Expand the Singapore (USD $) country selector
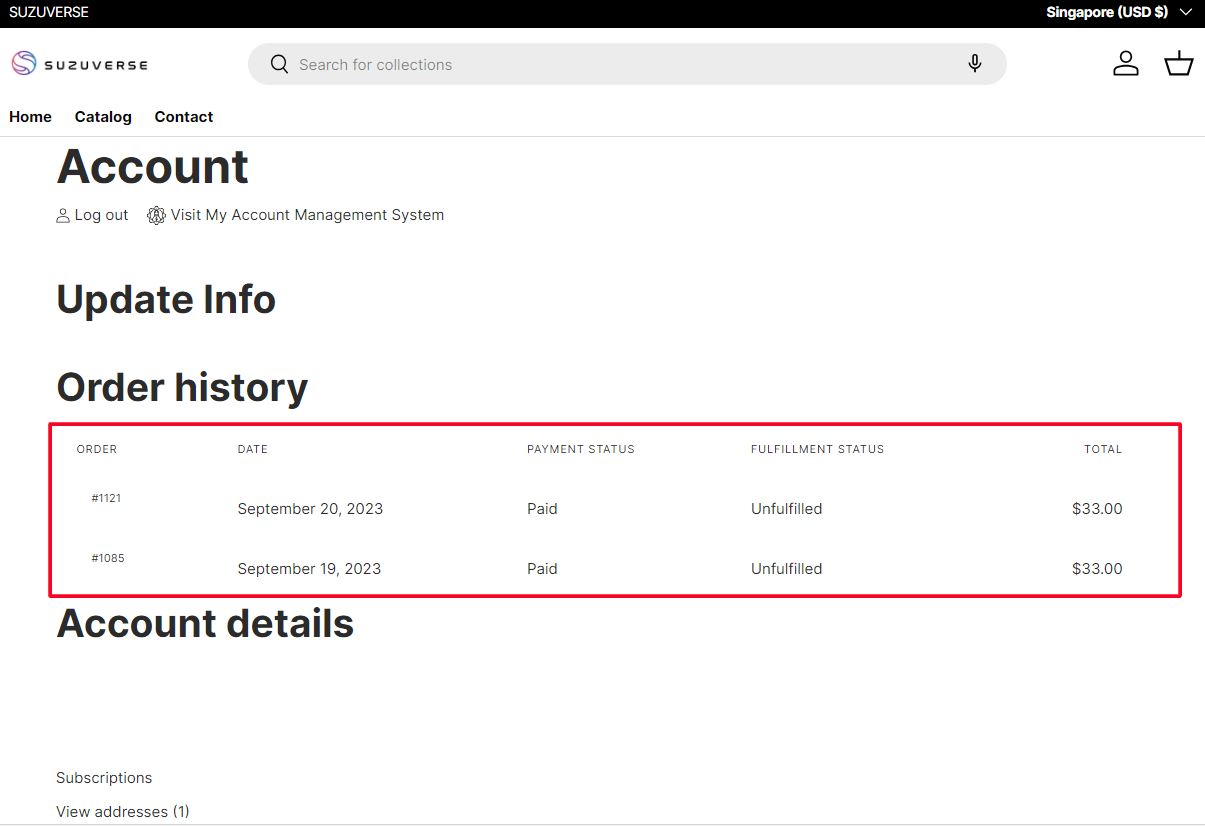This screenshot has width=1205, height=826. point(1106,12)
